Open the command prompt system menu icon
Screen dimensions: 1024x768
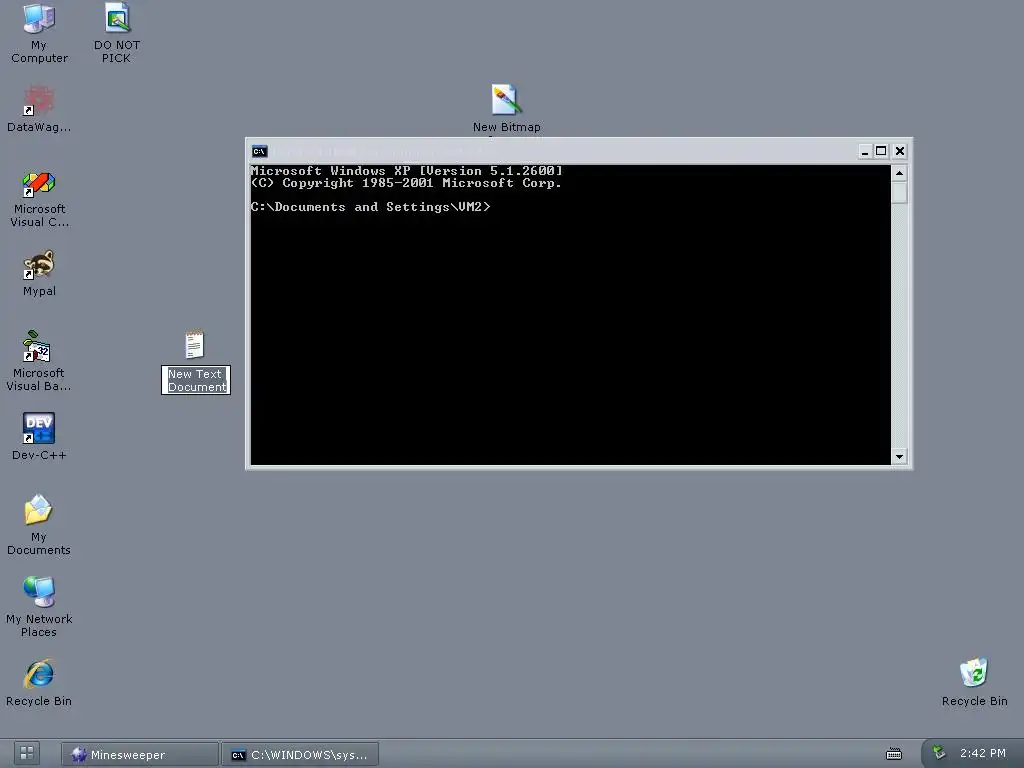(x=259, y=152)
